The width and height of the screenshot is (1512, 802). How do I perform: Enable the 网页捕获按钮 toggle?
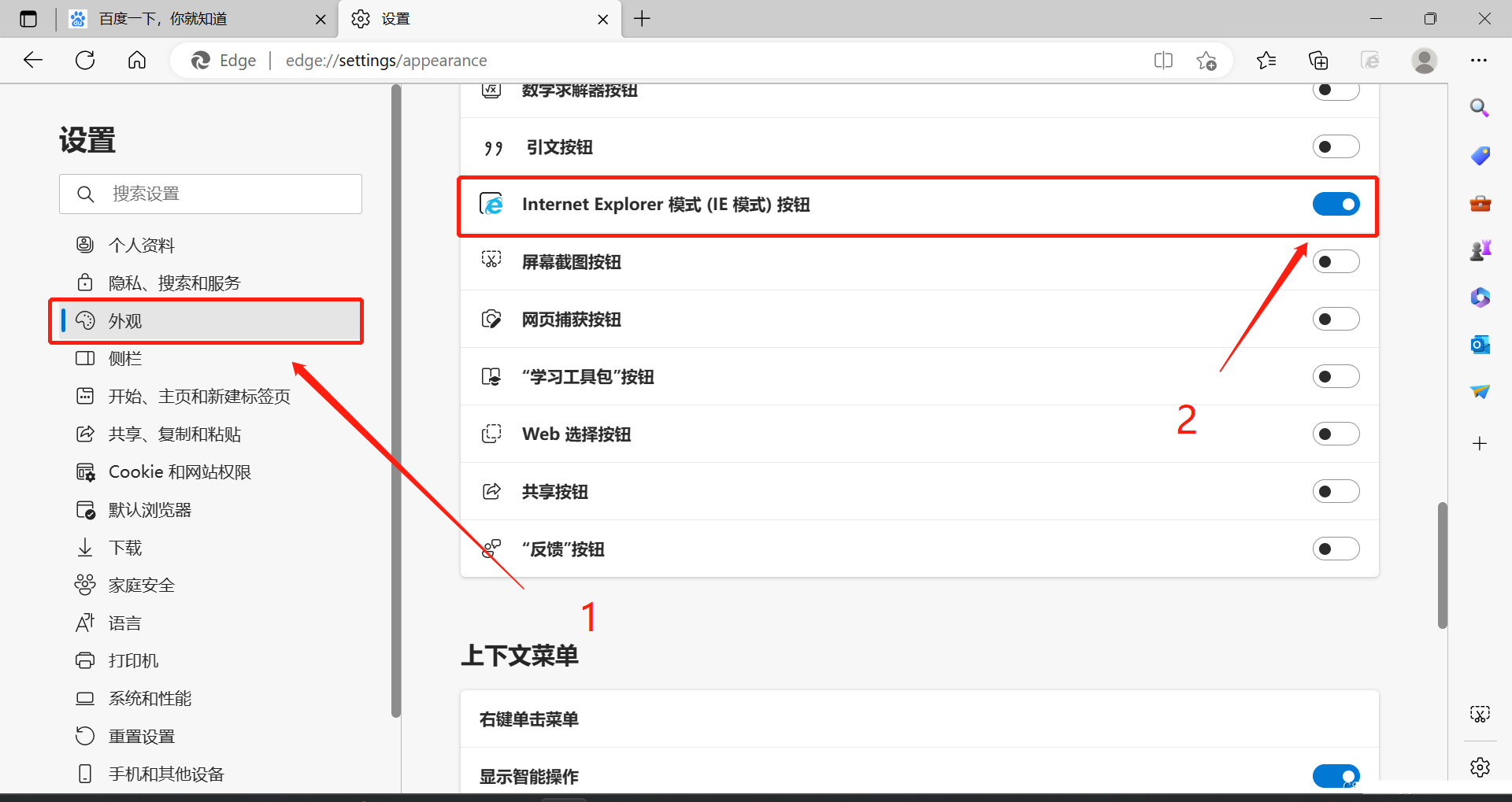pyautogui.click(x=1336, y=320)
